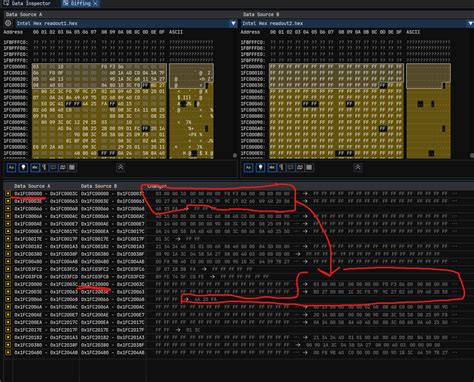The width and height of the screenshot is (474, 382).
Task: Click change icon of row 0x1FC20480 - 0x1FC204AB
Action: (8, 352)
